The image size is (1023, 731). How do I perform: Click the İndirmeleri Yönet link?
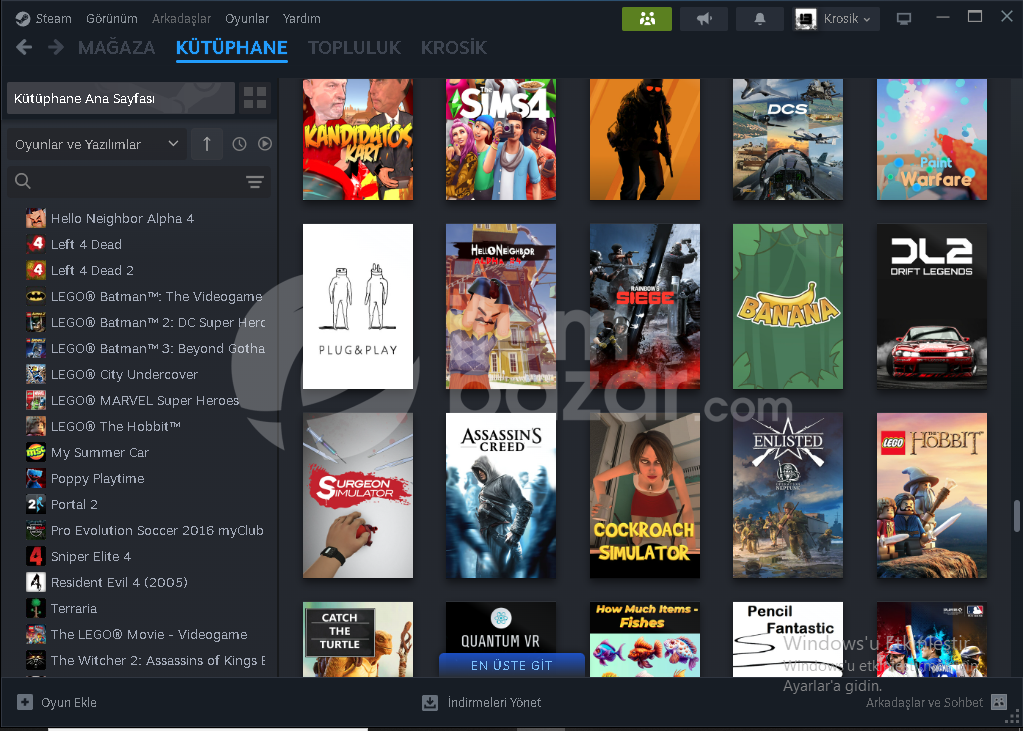pyautogui.click(x=495, y=702)
